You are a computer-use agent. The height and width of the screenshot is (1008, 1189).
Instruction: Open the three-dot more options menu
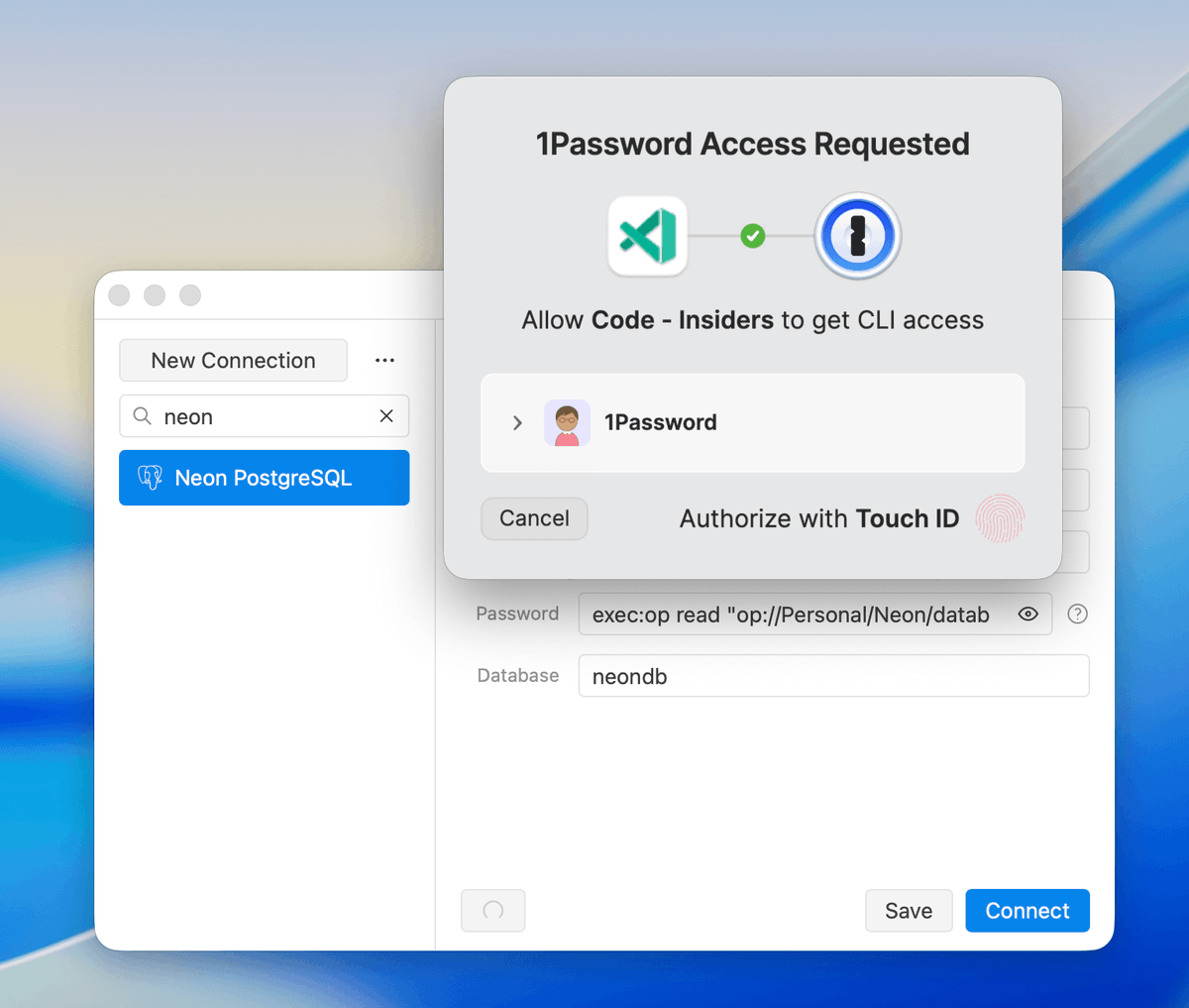tap(384, 361)
